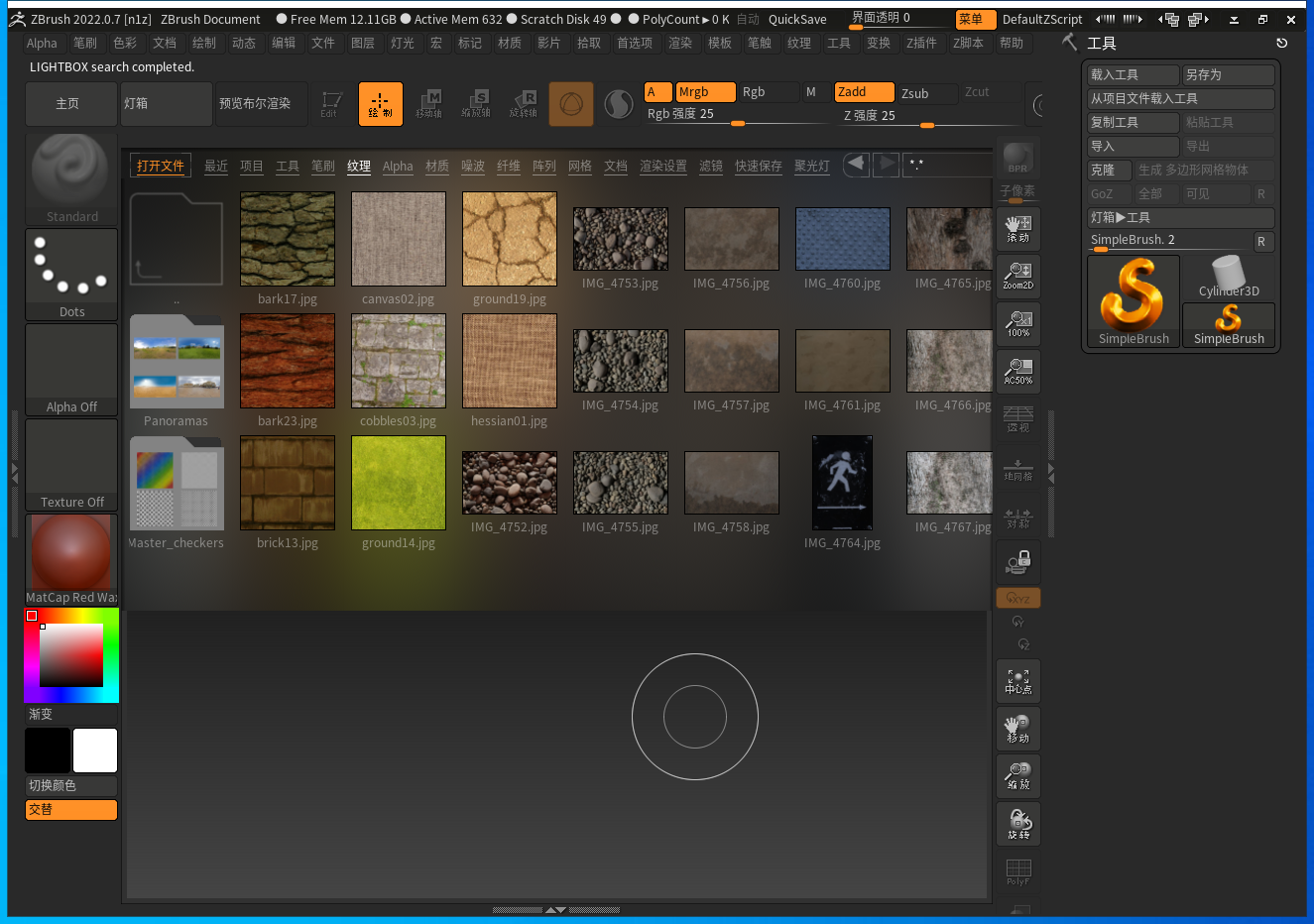1314x924 pixels.
Task: Activate the 缩放轴 Scale gizmo icon
Action: pos(476,103)
